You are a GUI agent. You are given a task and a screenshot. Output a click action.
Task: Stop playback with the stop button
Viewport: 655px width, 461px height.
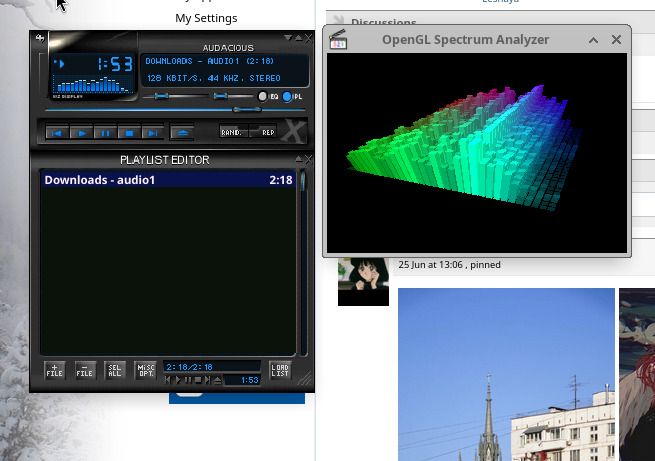tap(128, 132)
